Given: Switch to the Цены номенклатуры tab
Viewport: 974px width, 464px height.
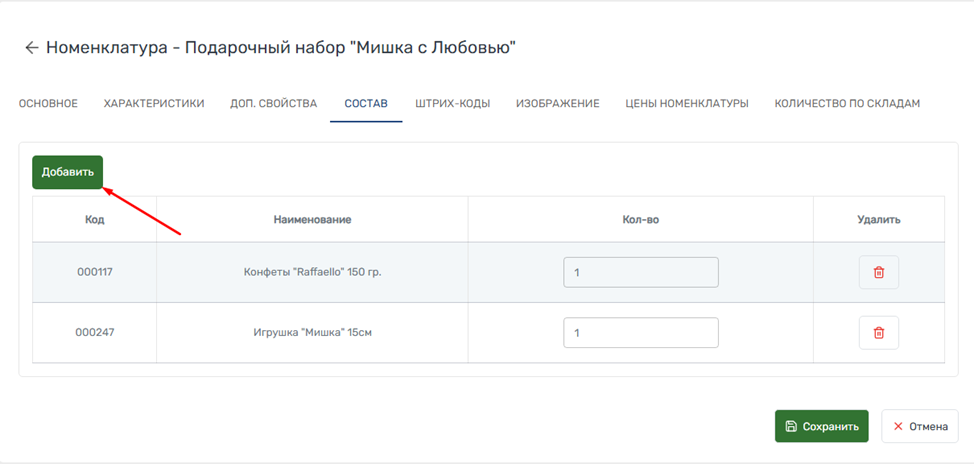Looking at the screenshot, I should coord(687,104).
